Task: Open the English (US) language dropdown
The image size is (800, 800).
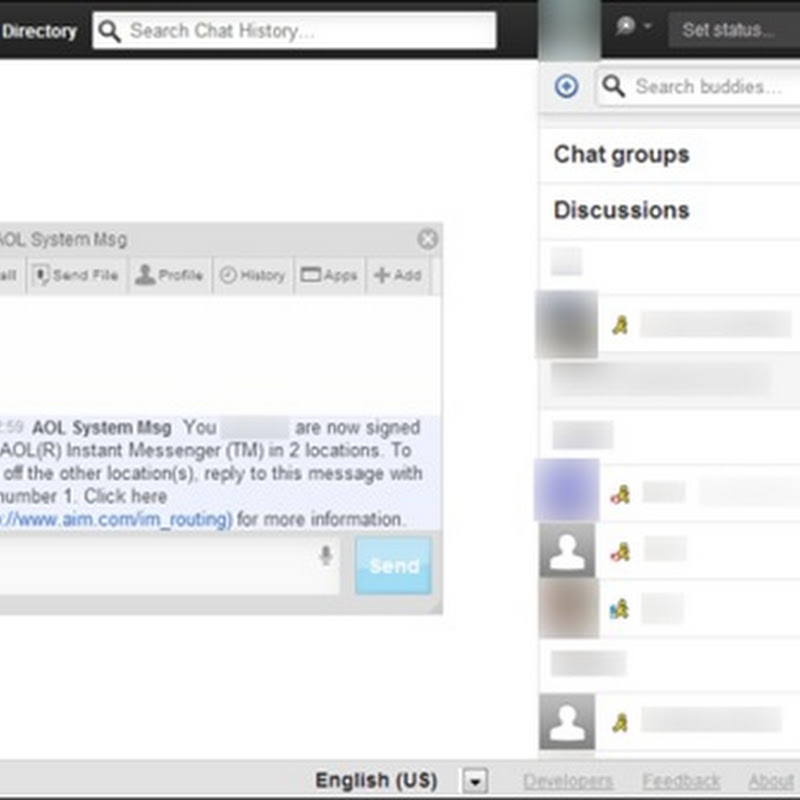Action: 475,781
